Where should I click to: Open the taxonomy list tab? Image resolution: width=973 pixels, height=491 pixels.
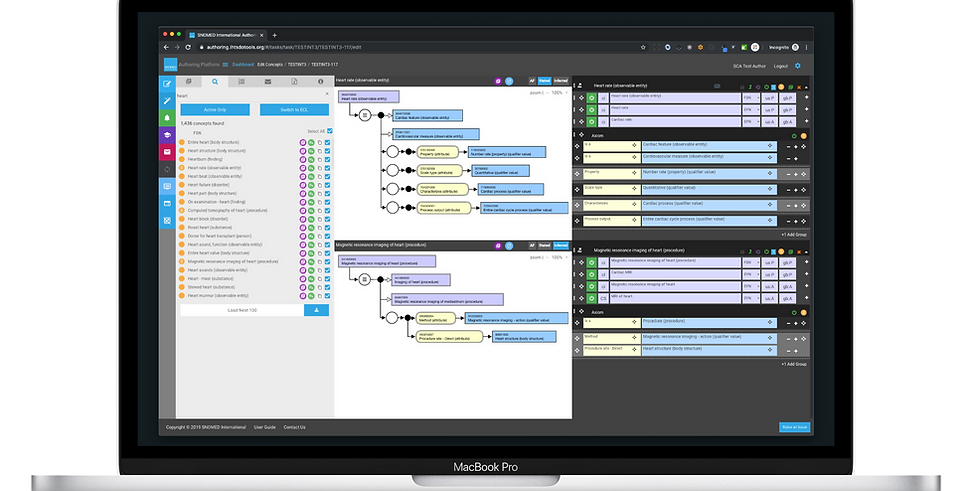pyautogui.click(x=241, y=82)
